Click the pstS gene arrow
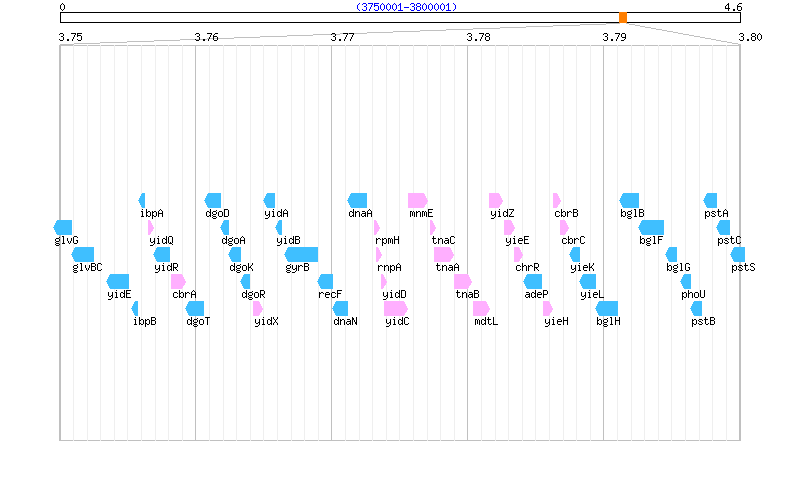Screen dimensions: 800x500 [x=738, y=254]
